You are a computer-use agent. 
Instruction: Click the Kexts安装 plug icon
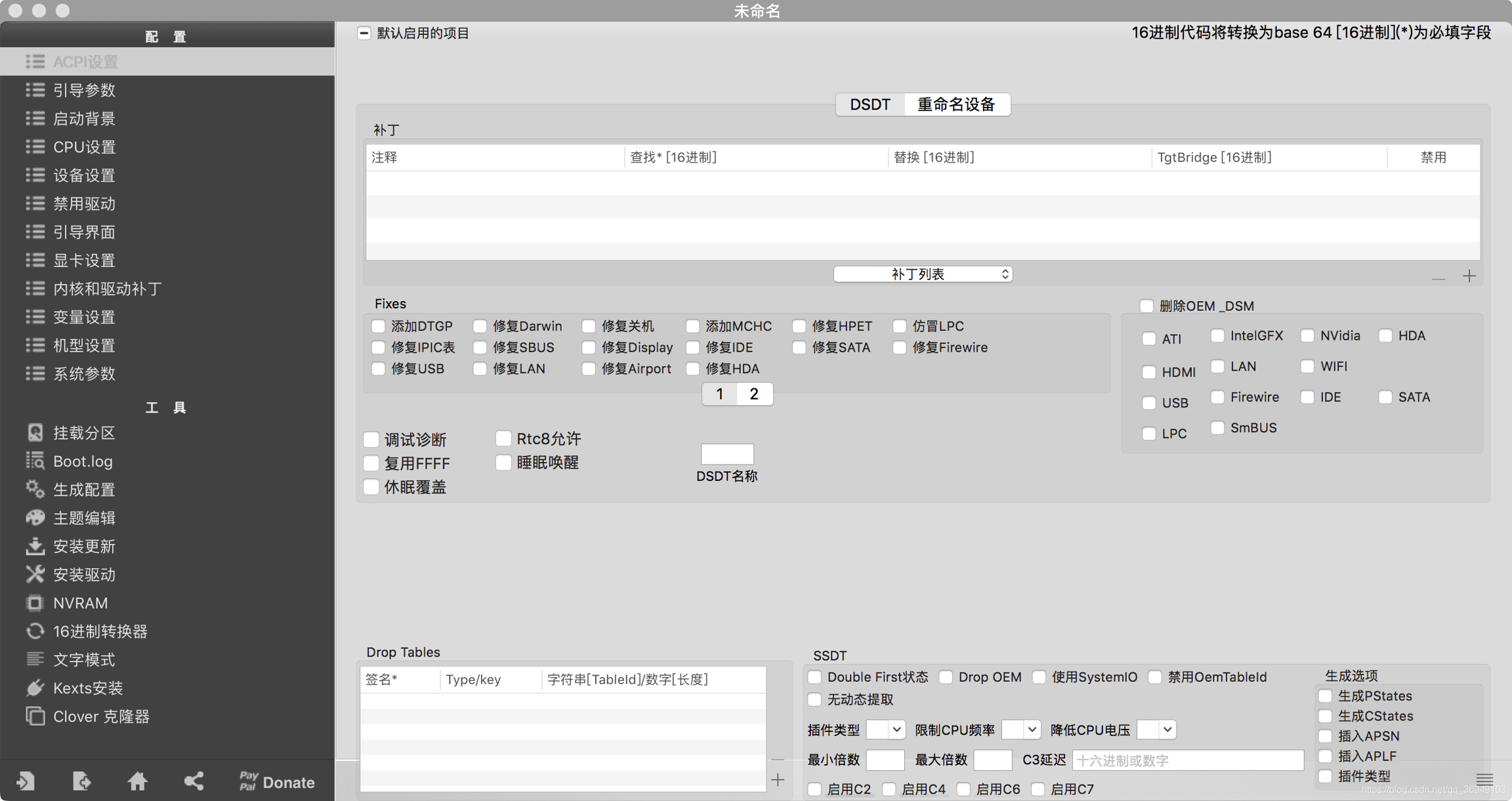tap(35, 688)
